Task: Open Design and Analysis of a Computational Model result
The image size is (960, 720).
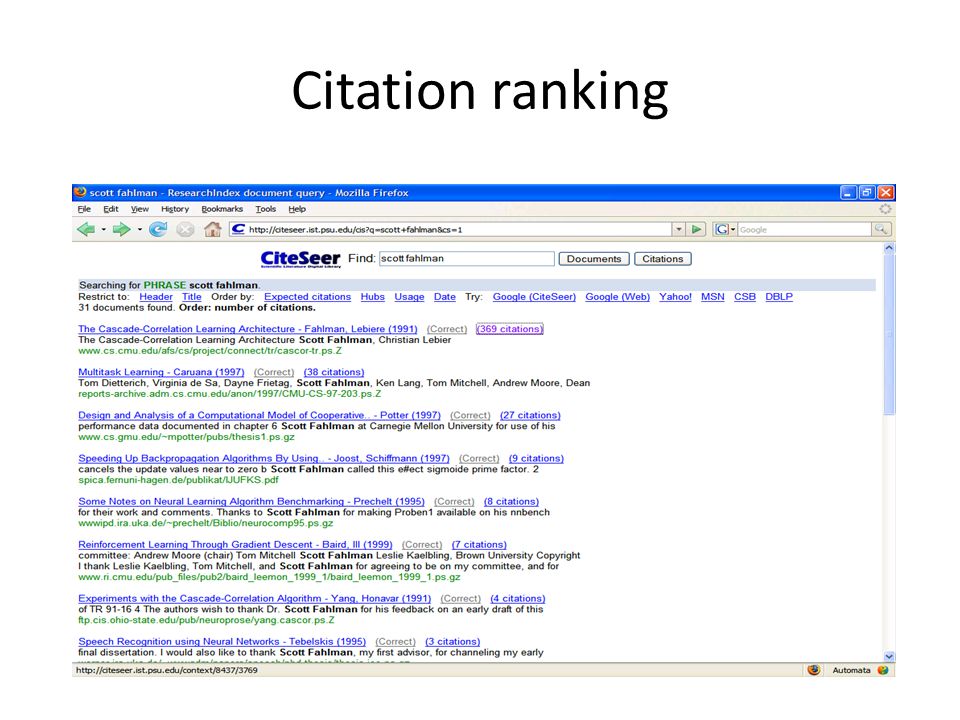Action: point(259,415)
